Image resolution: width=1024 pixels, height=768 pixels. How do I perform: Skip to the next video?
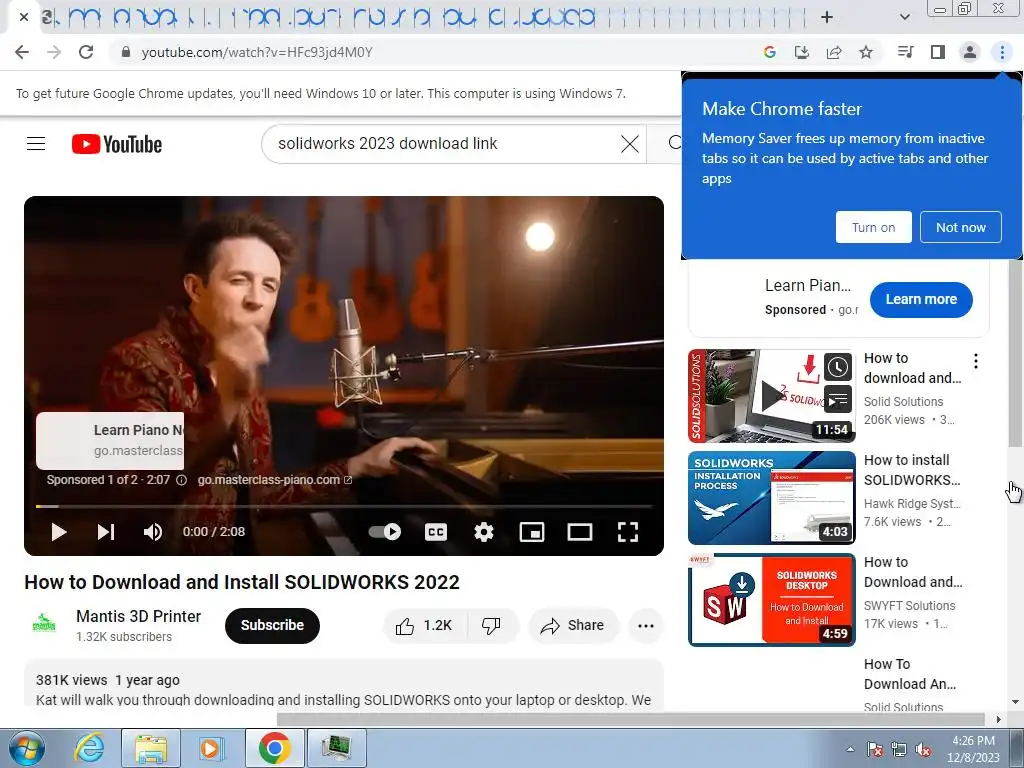coord(106,532)
